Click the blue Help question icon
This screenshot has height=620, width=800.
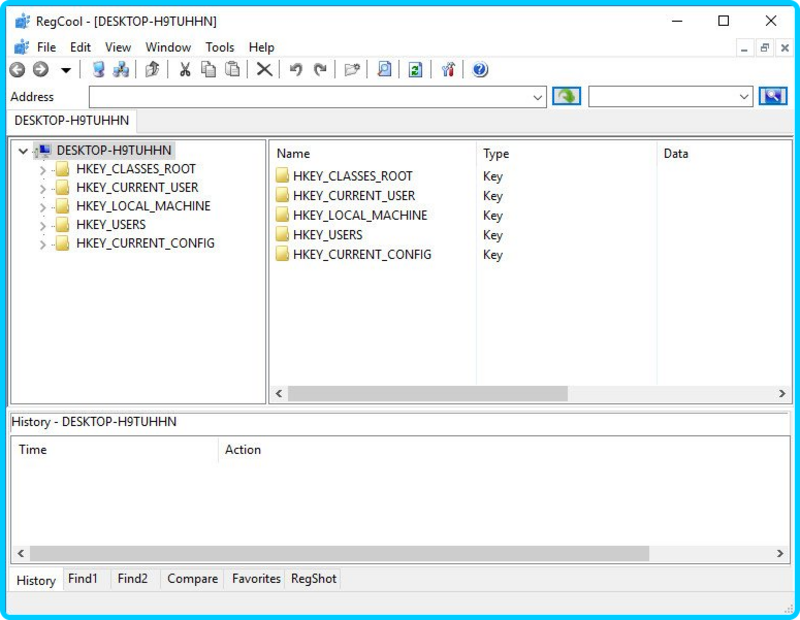click(480, 69)
